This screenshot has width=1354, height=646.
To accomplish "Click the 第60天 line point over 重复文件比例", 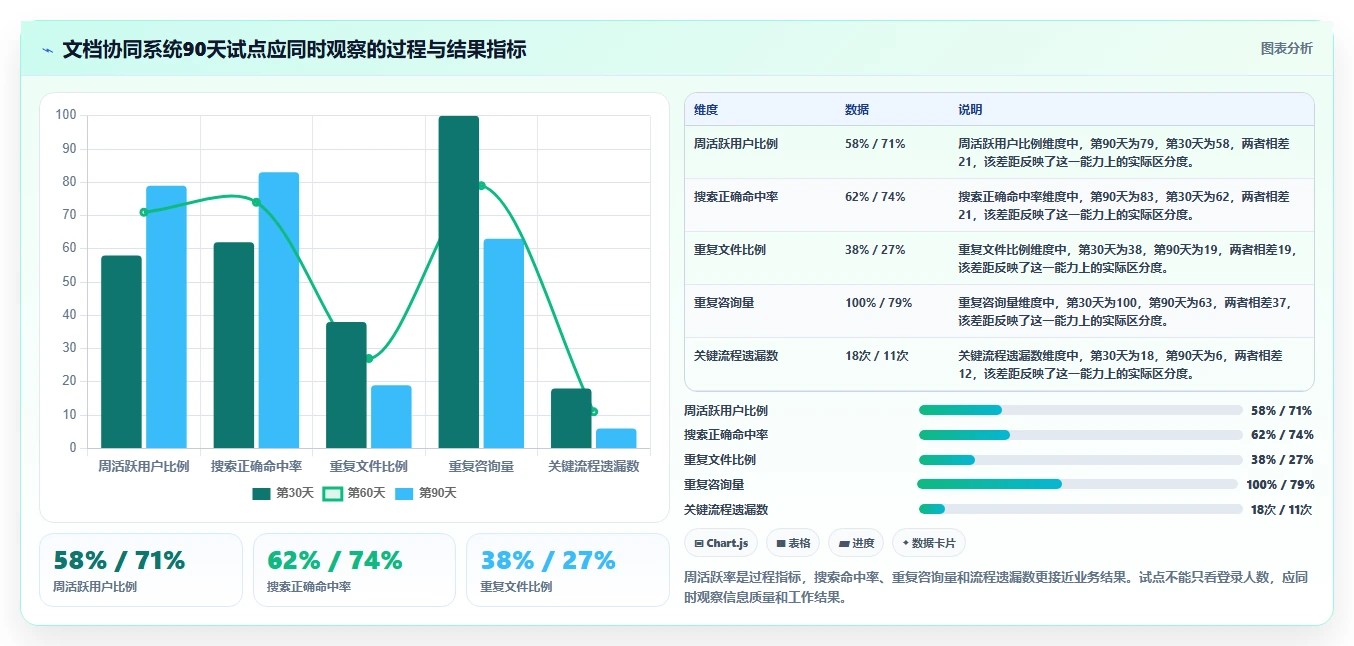I will [369, 358].
